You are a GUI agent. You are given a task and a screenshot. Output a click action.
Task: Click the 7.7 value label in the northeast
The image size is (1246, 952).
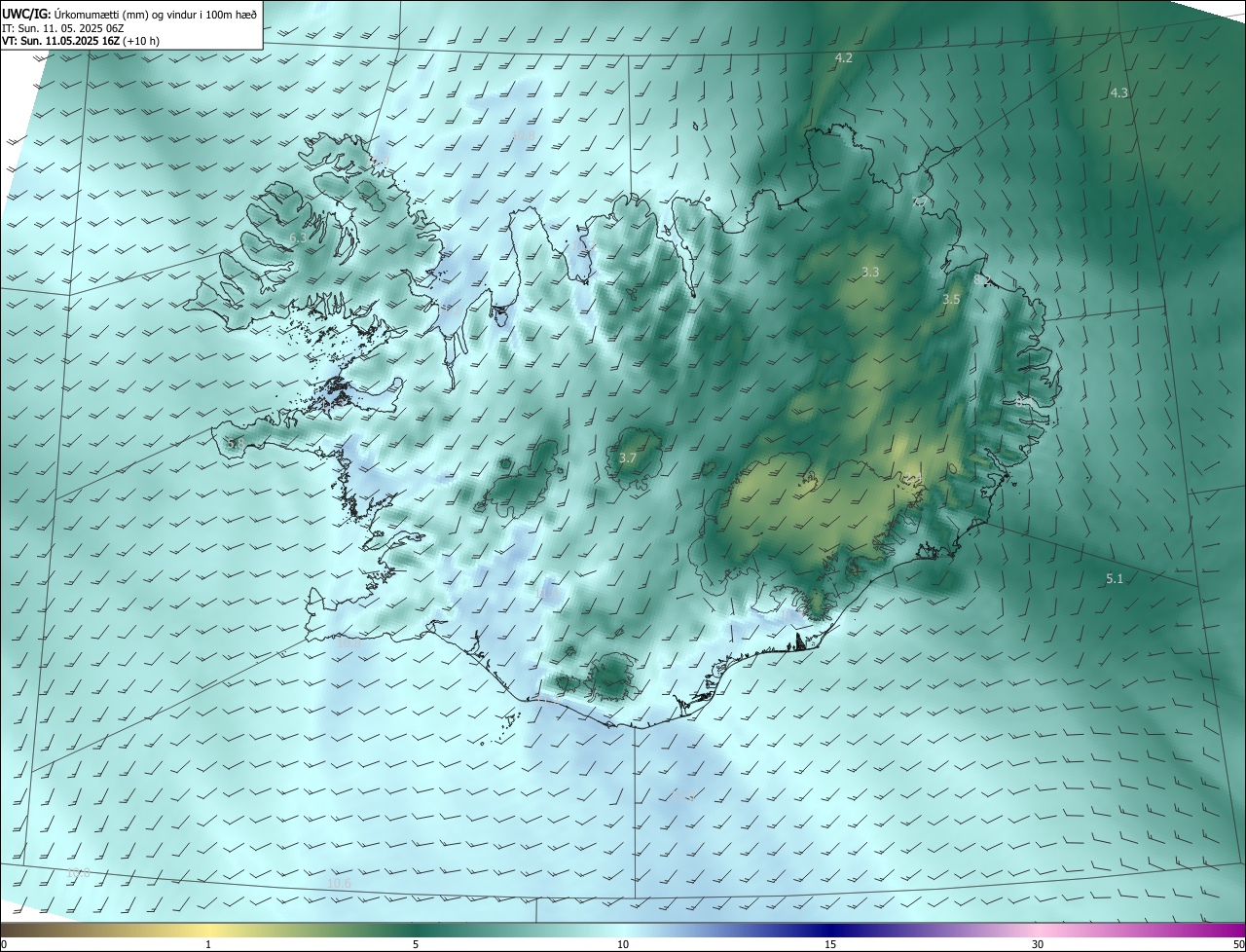coord(920,201)
